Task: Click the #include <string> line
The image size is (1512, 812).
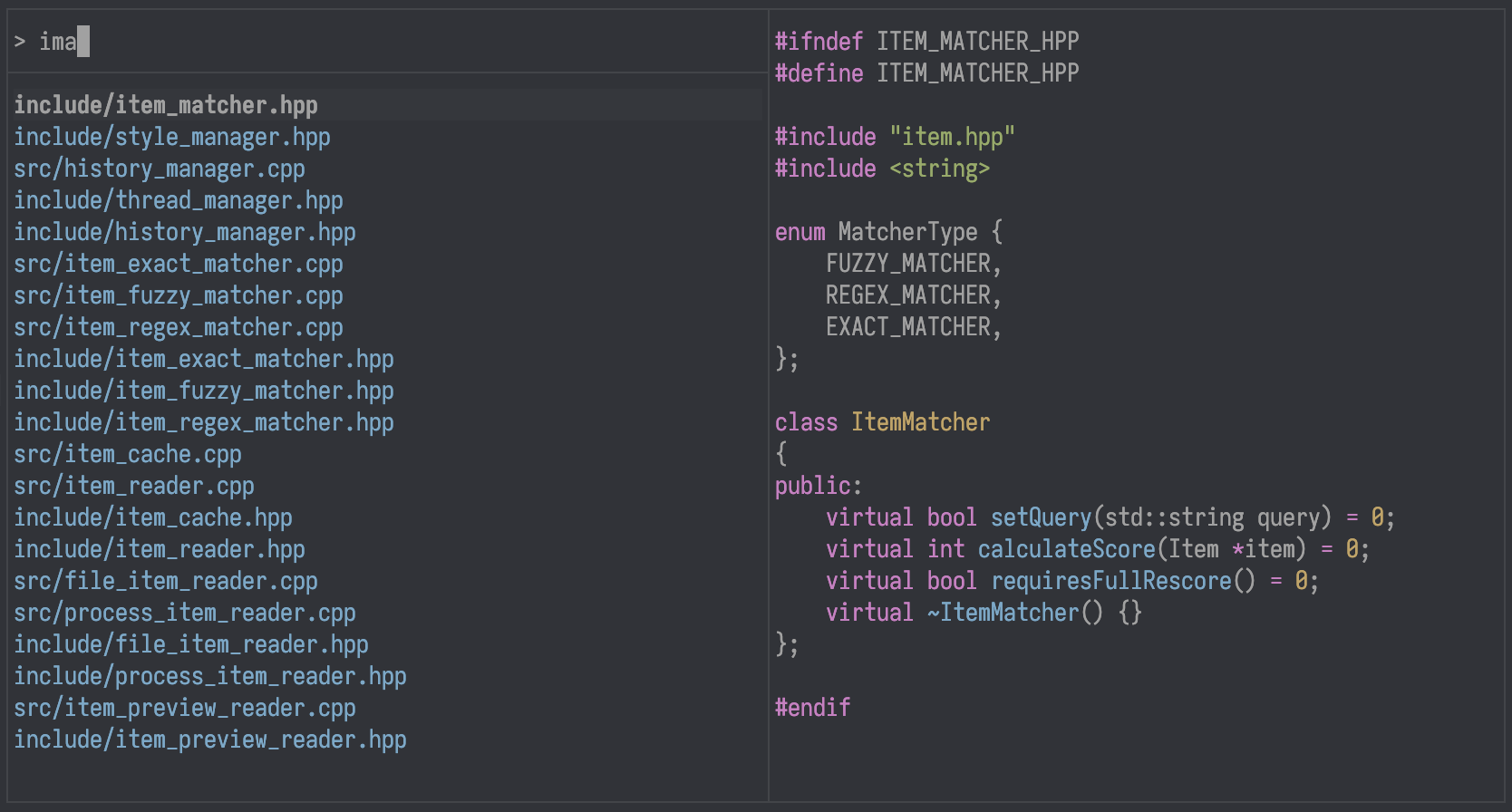Action: [x=883, y=169]
